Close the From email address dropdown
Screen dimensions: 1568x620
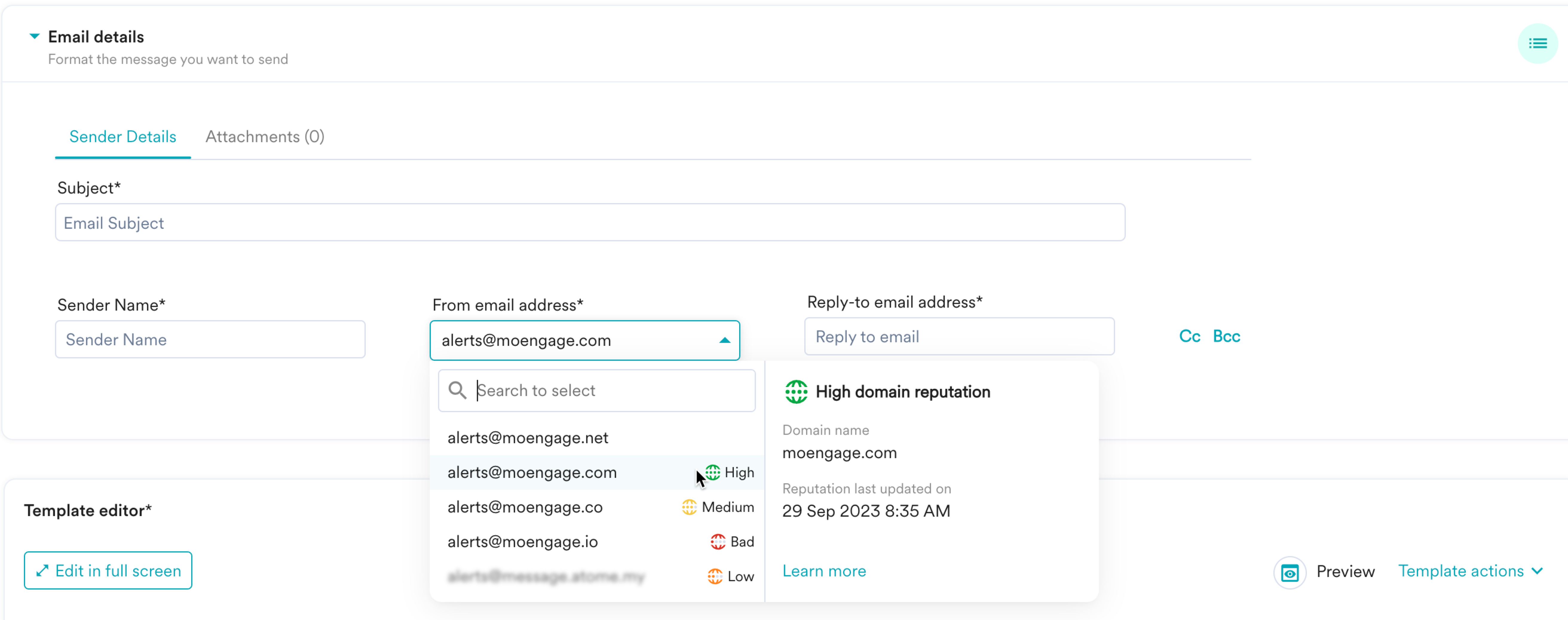724,340
